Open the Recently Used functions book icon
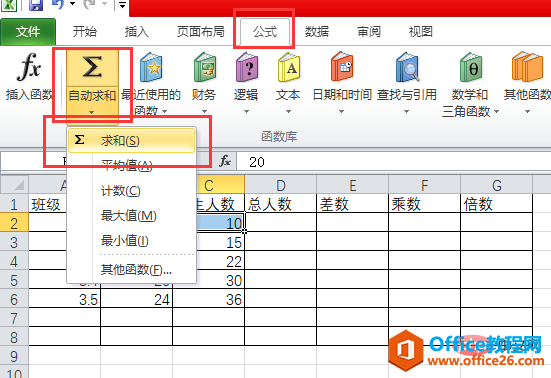The image size is (551, 378). point(151,67)
